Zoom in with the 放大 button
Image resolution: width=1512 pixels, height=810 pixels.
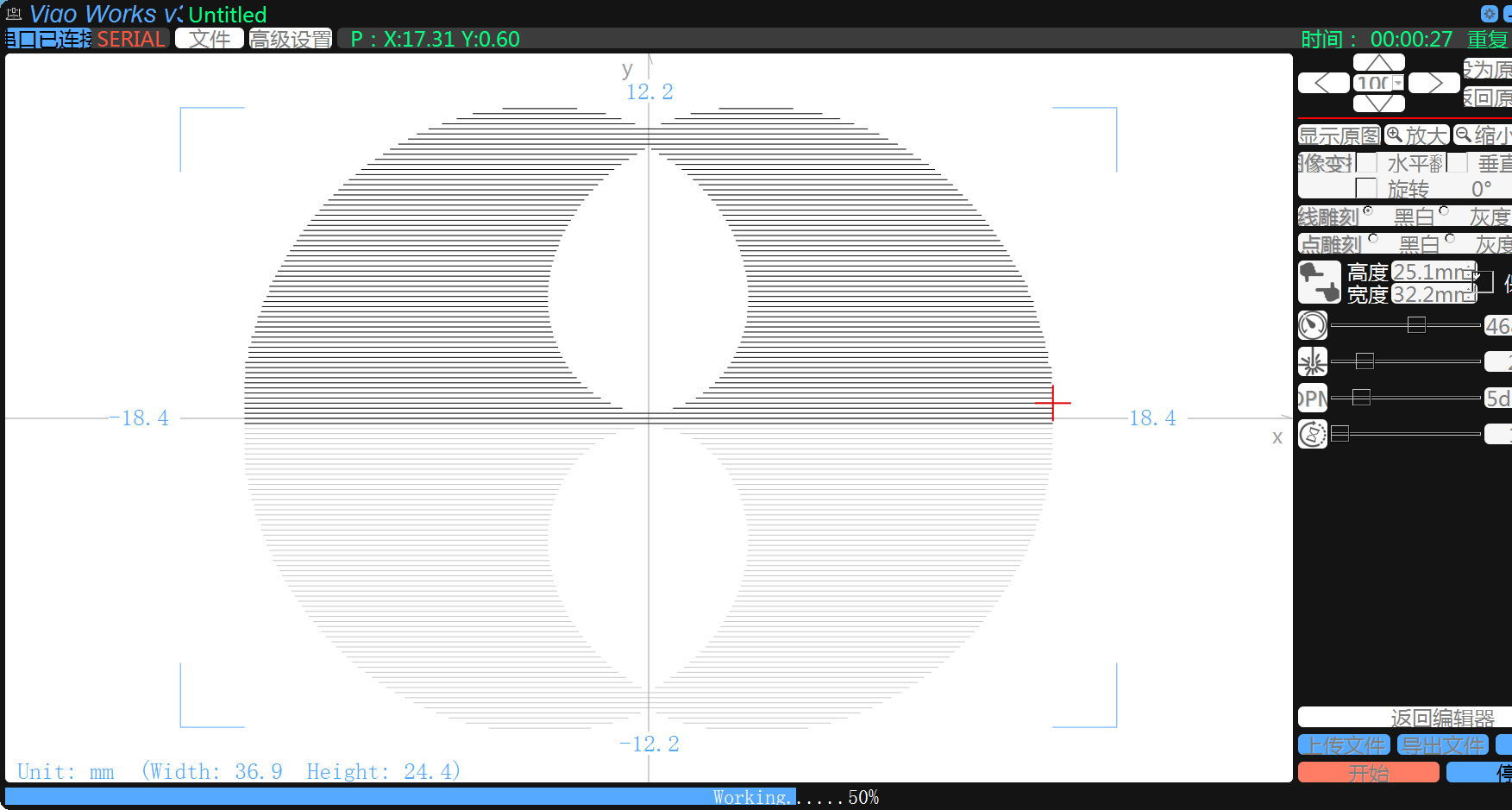tap(1417, 135)
